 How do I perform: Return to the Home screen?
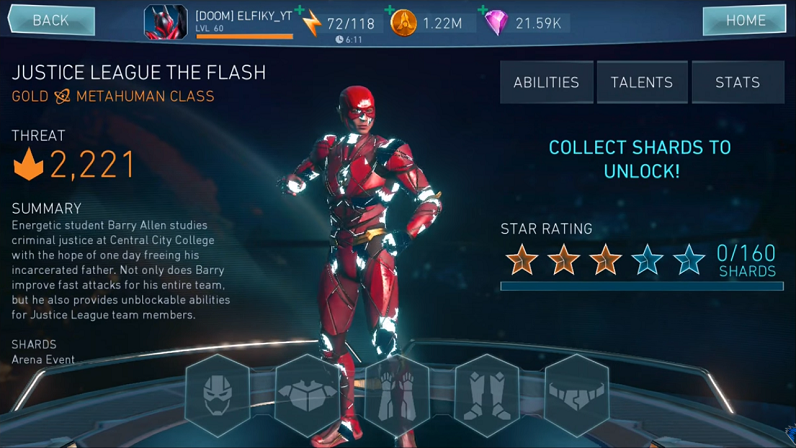tap(745, 20)
